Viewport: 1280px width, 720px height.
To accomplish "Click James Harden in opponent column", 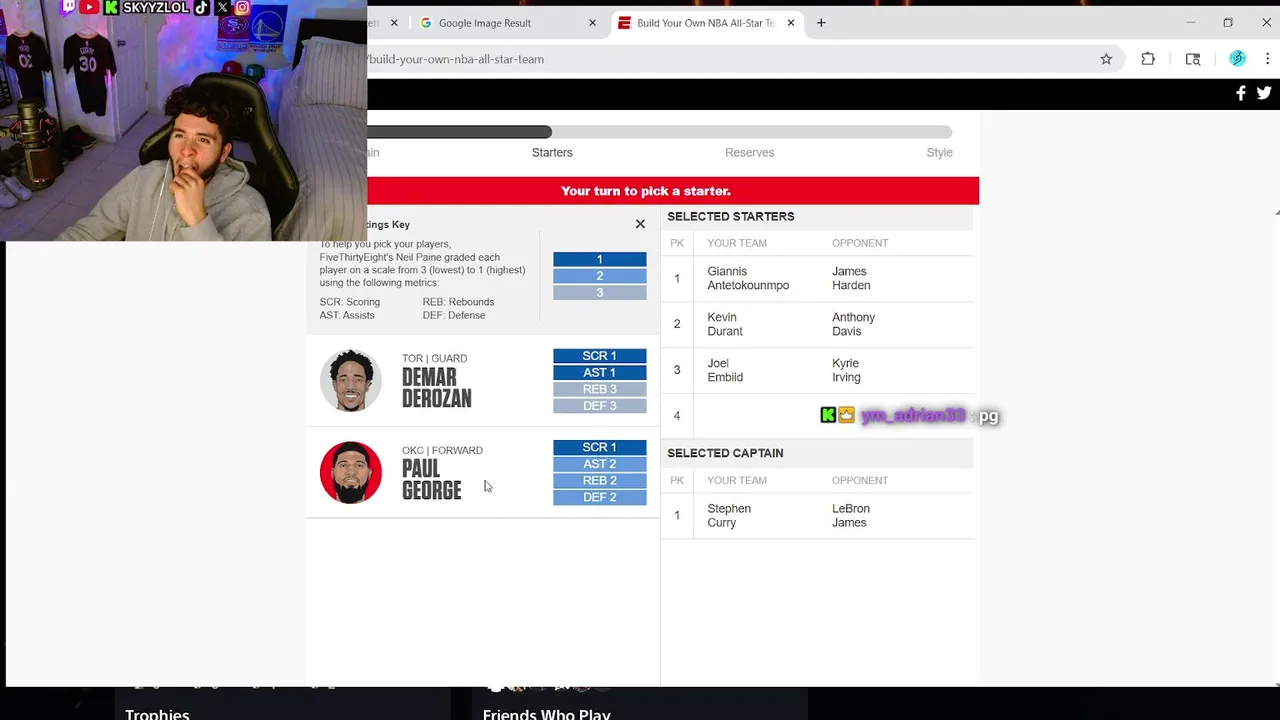I will coord(851,278).
